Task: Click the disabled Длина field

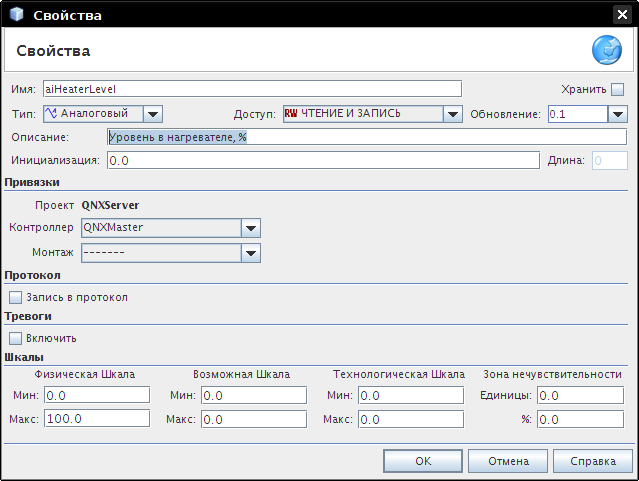Action: click(x=610, y=160)
